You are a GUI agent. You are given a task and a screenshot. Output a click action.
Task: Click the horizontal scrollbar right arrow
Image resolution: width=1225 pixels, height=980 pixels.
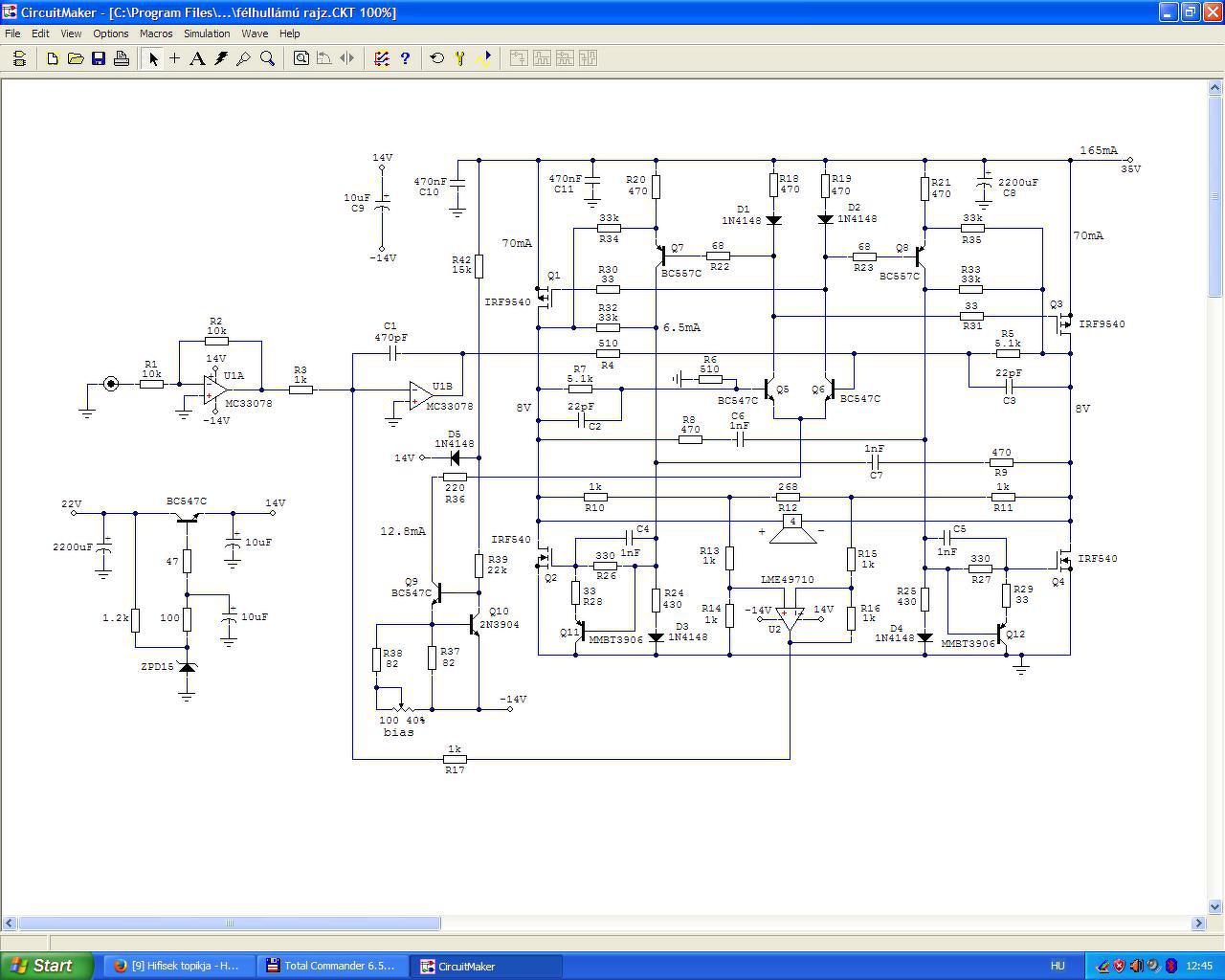1198,924
